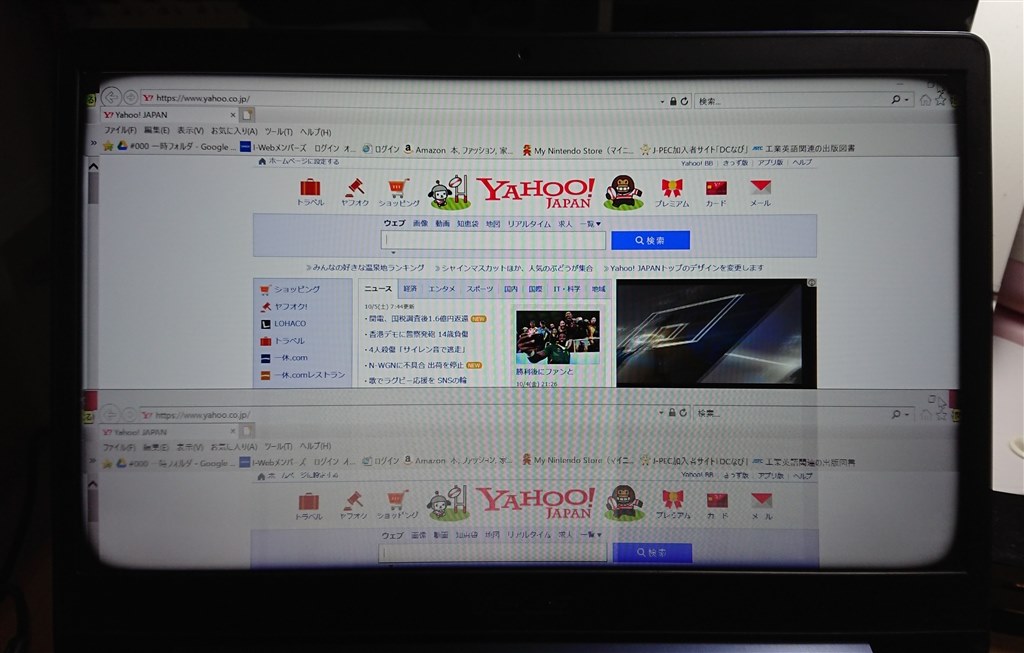
Task: Open the address bar dropdown arrow
Action: coord(662,102)
